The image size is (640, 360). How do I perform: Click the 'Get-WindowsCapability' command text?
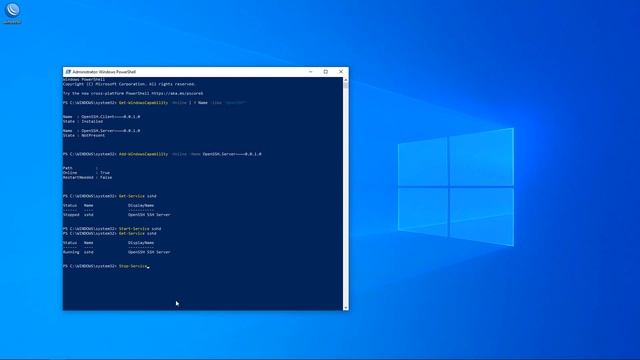click(x=143, y=103)
